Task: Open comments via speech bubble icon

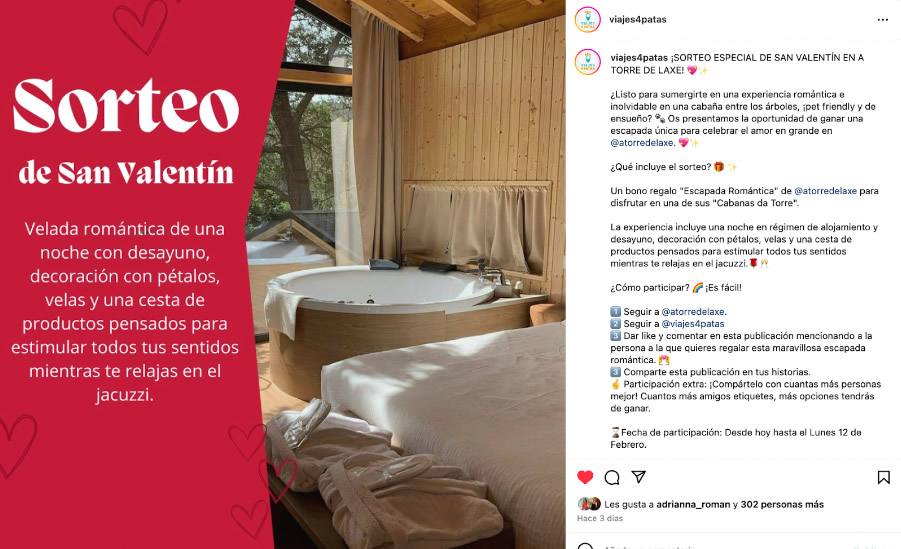Action: [612, 477]
